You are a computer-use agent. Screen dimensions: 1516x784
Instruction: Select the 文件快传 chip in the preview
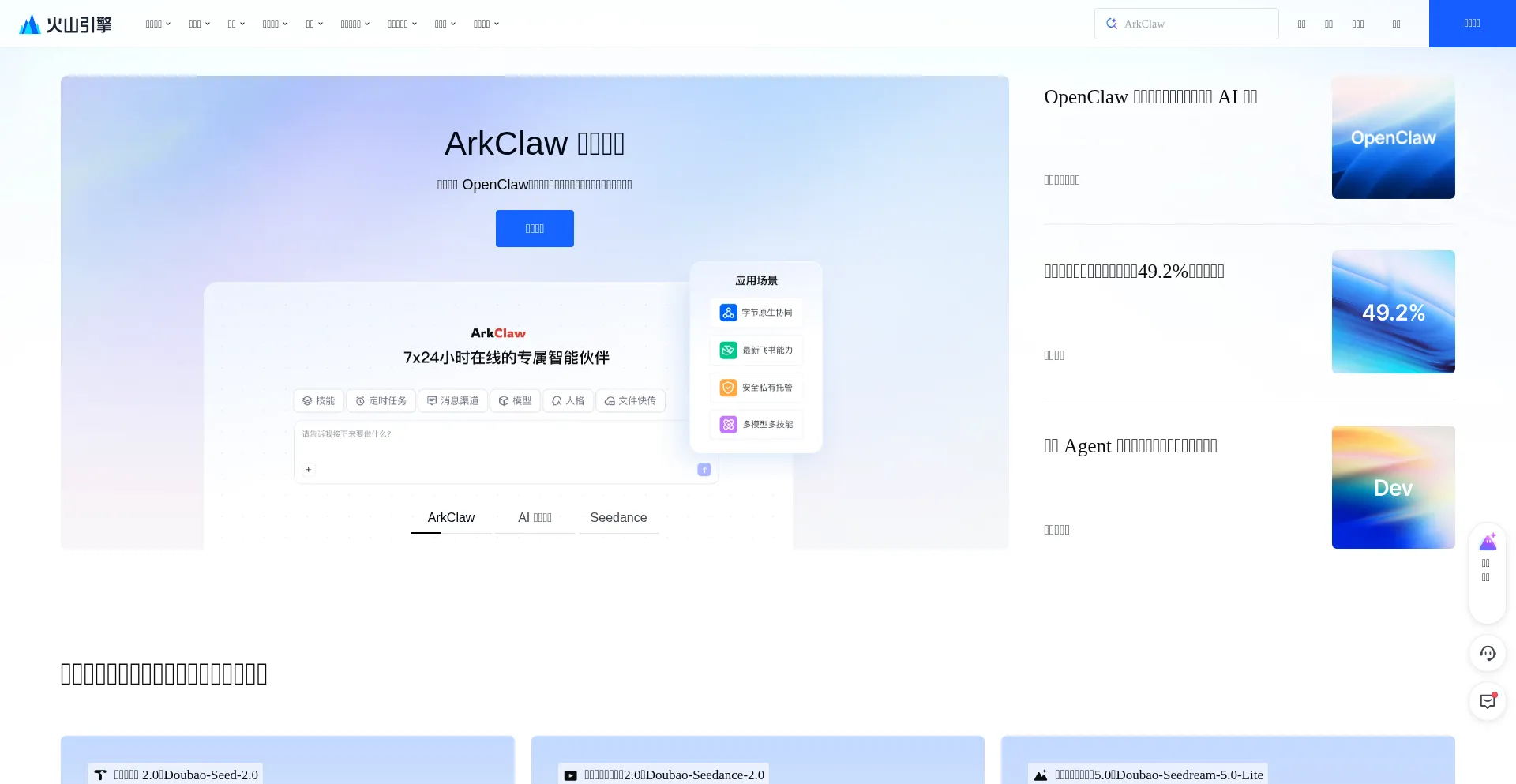coord(630,401)
